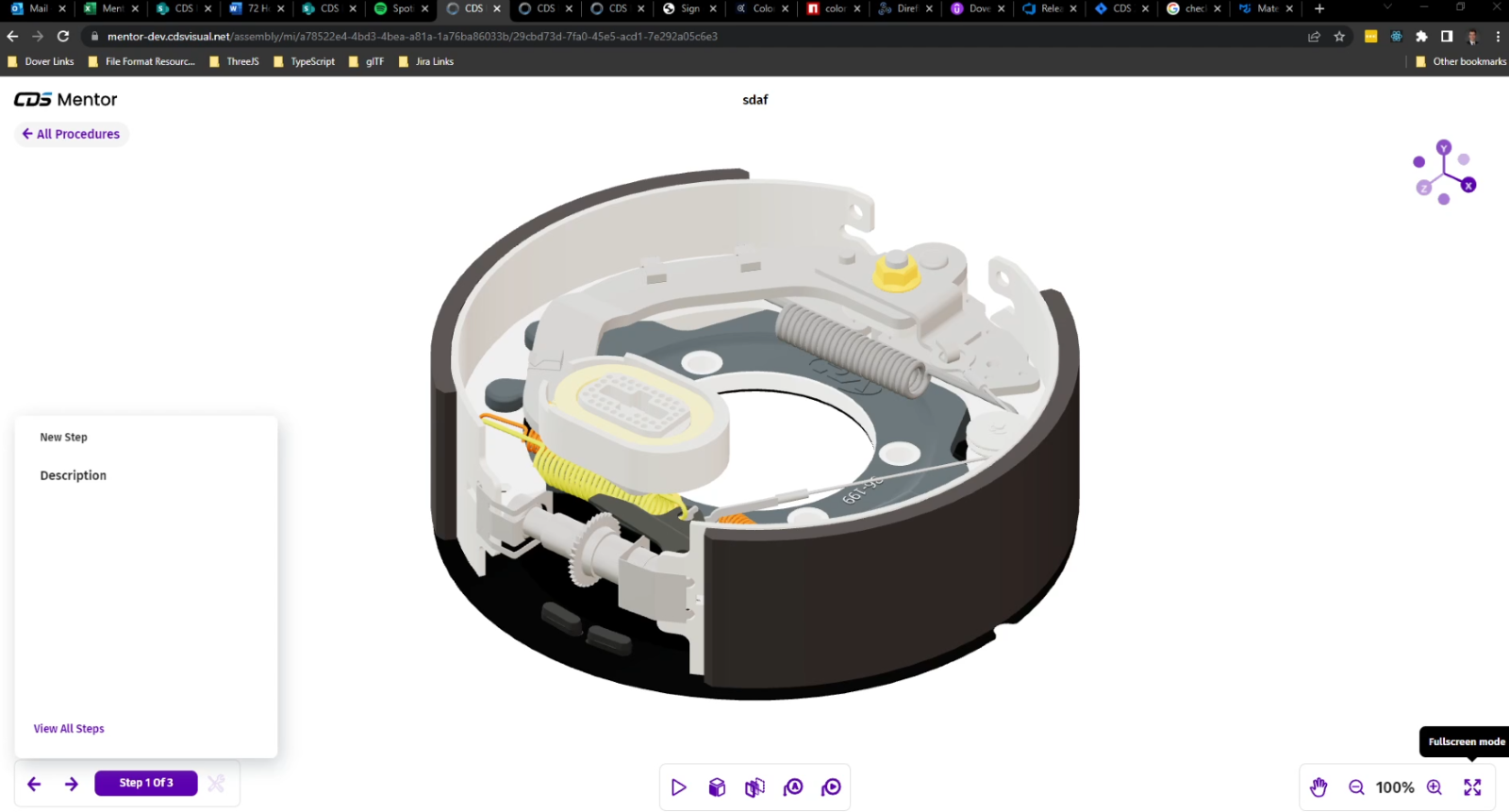Viewport: 1509px width, 812px height.
Task: Go back to All Procedures
Action: (72, 134)
